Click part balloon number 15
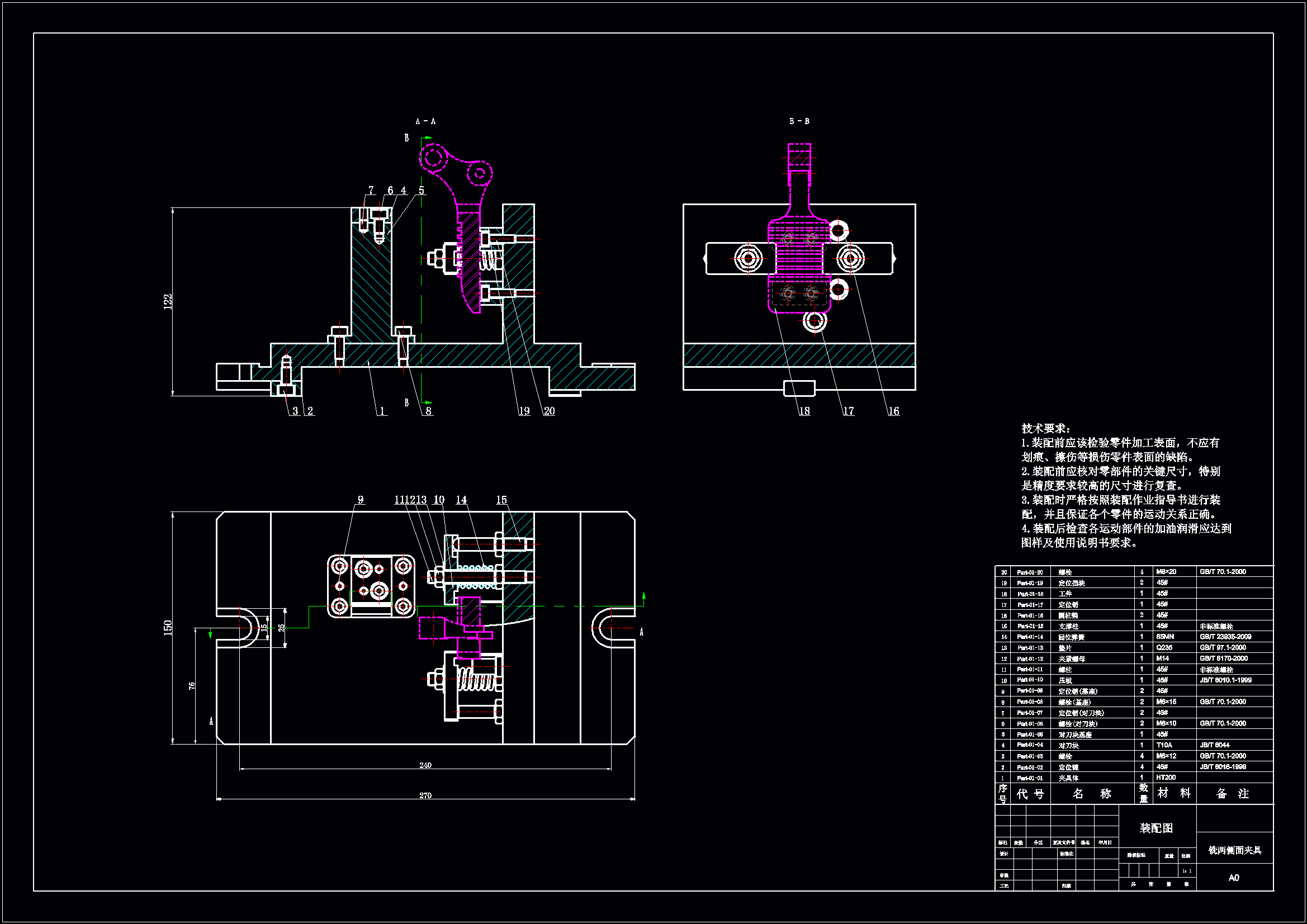This screenshot has height=924, width=1307. pyautogui.click(x=501, y=500)
